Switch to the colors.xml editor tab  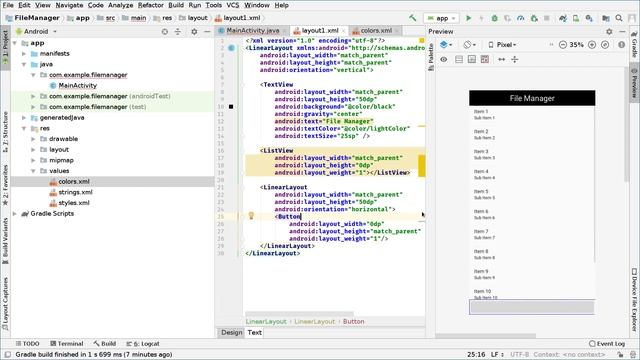point(376,31)
